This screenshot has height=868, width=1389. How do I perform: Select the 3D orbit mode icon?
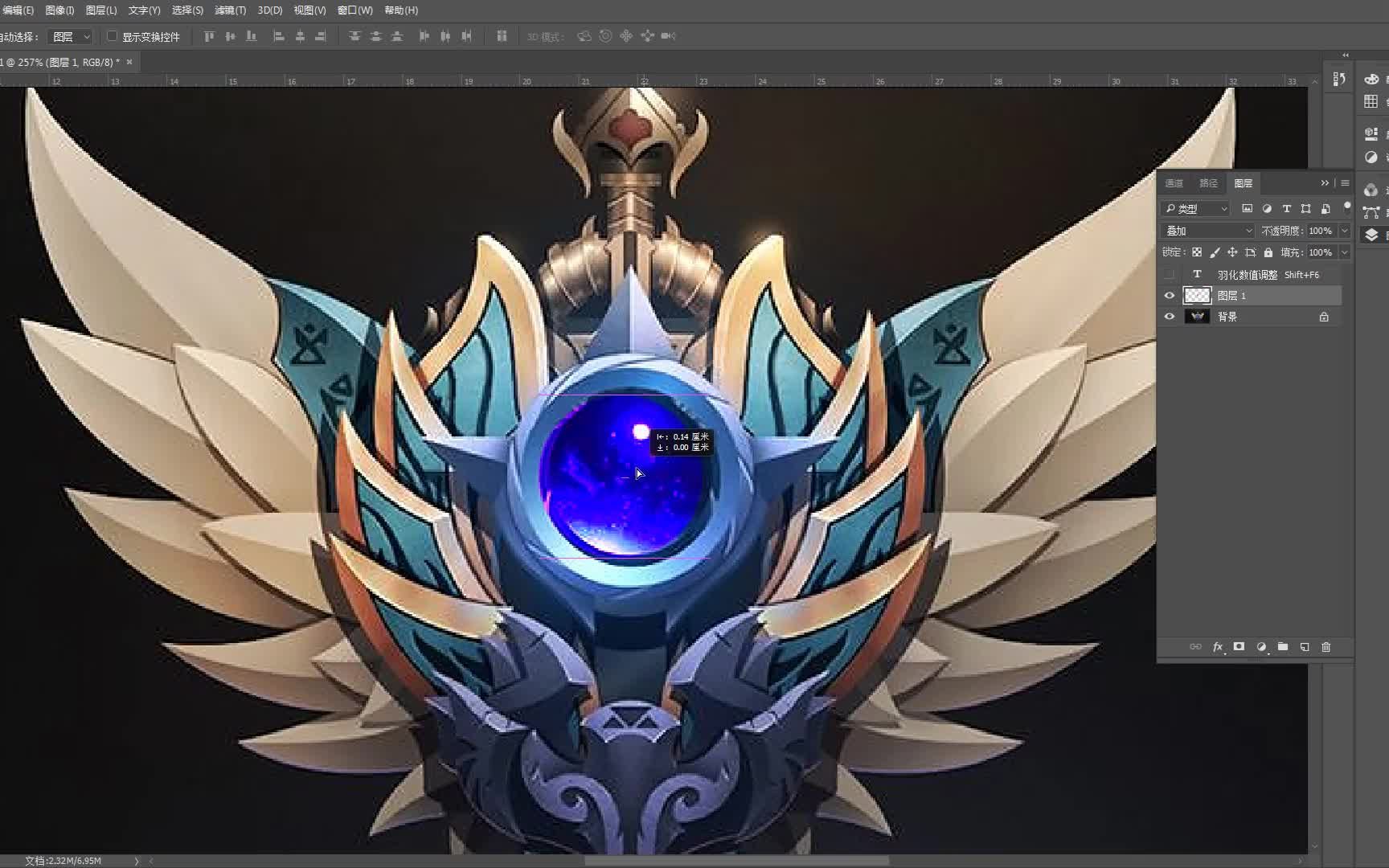pos(584,36)
